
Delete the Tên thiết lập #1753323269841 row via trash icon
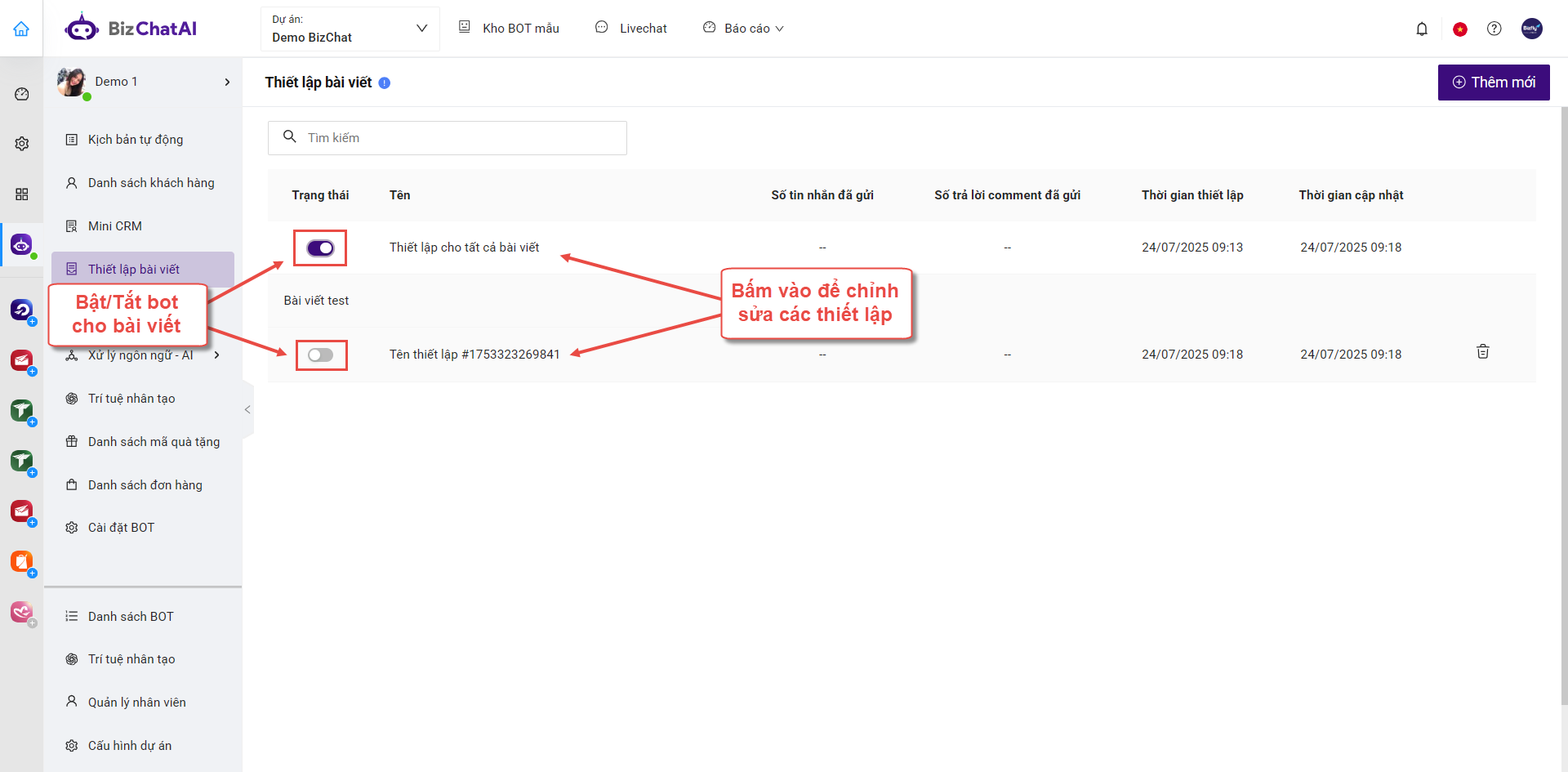coord(1483,351)
